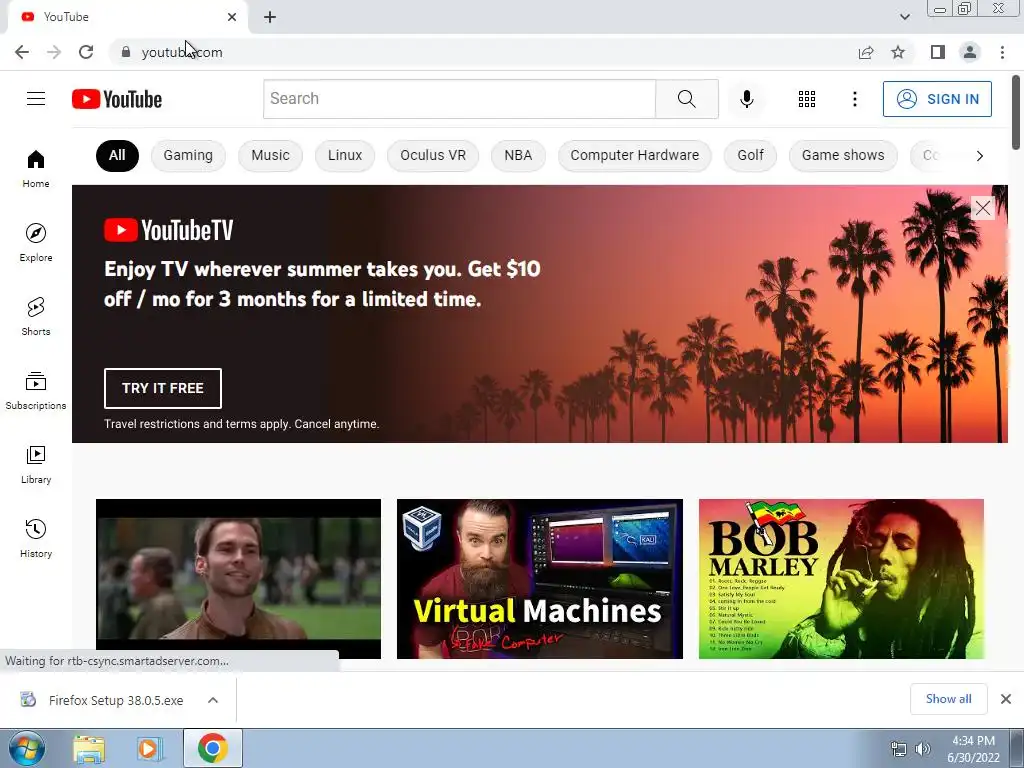The image size is (1024, 768).
Task: Open Explore in the sidebar
Action: click(x=36, y=243)
